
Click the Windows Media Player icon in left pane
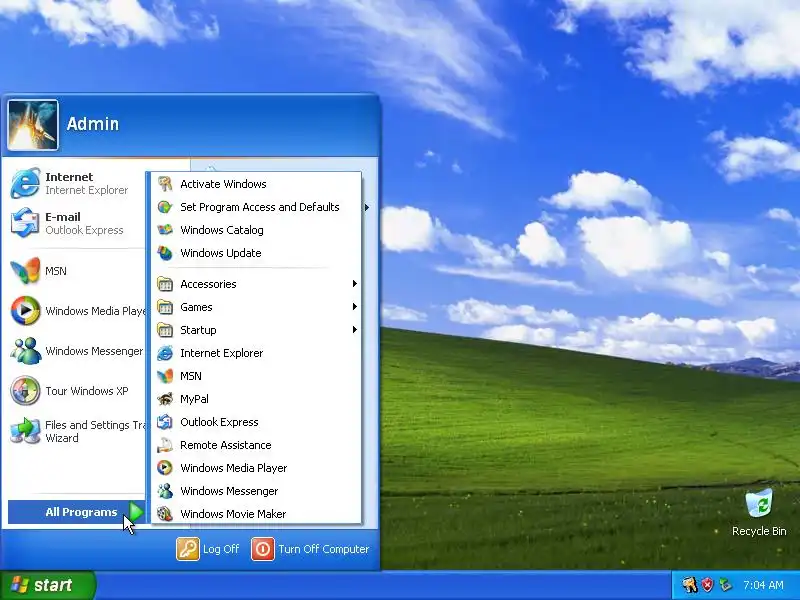click(25, 311)
